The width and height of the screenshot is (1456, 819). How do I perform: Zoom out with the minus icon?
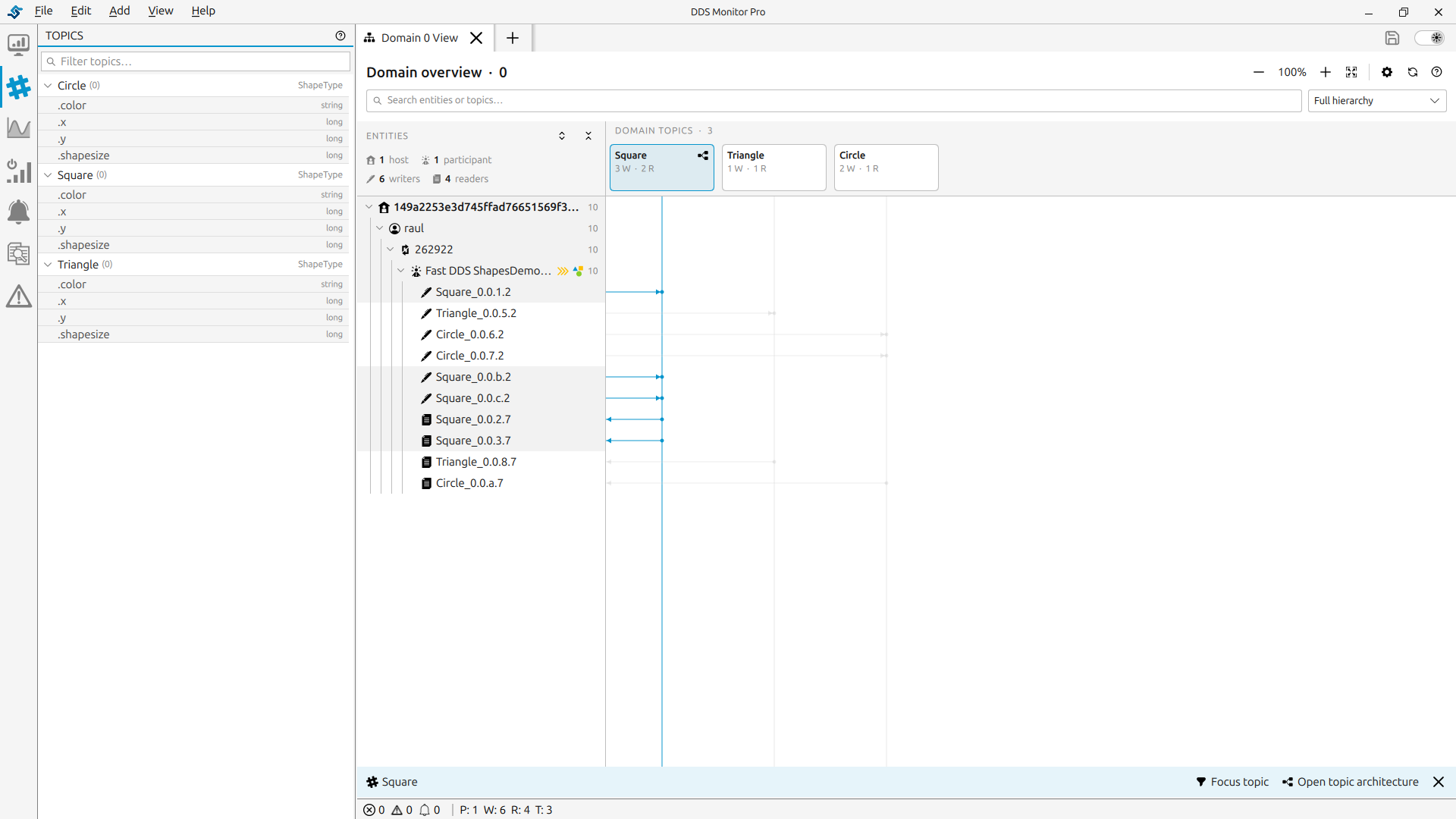pos(1259,72)
